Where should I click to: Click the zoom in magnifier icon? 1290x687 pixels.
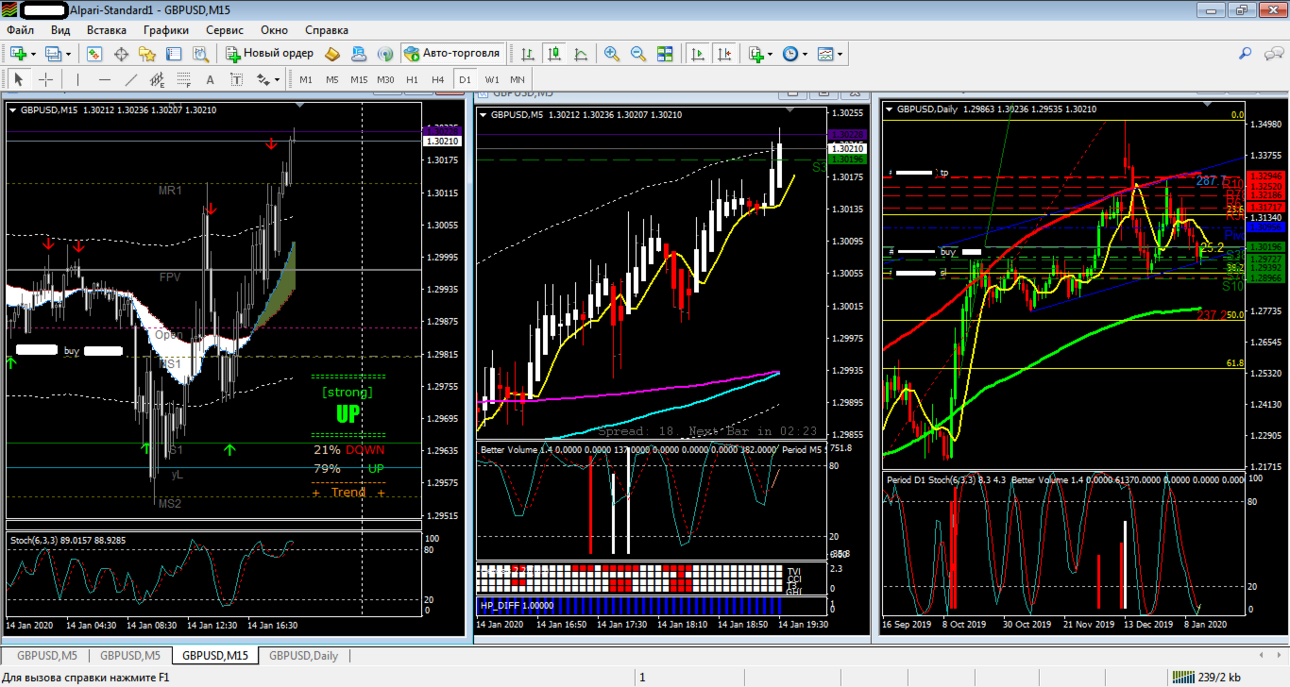pyautogui.click(x=611, y=54)
